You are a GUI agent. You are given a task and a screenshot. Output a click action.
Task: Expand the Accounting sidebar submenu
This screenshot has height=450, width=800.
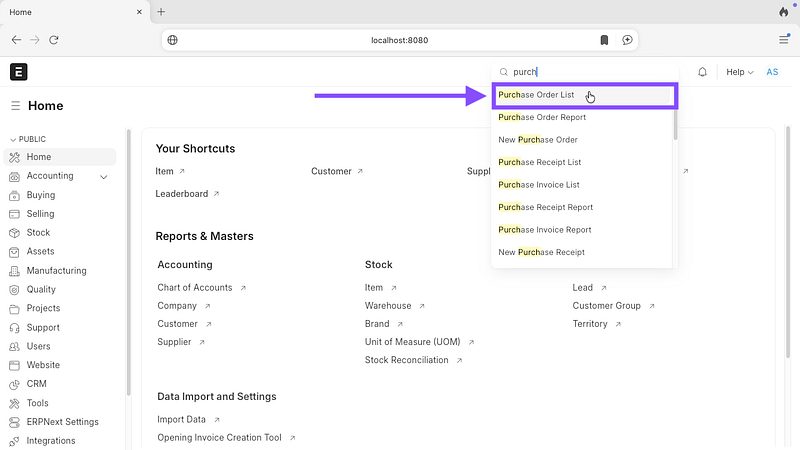pyautogui.click(x=104, y=177)
